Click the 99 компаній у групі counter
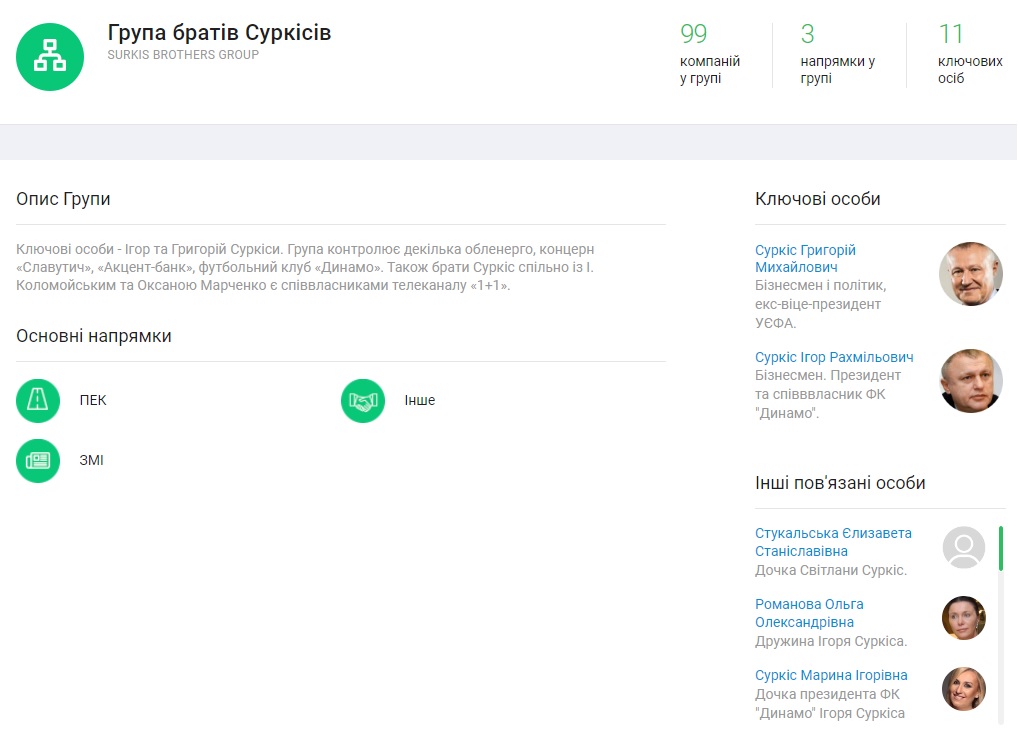 (709, 56)
